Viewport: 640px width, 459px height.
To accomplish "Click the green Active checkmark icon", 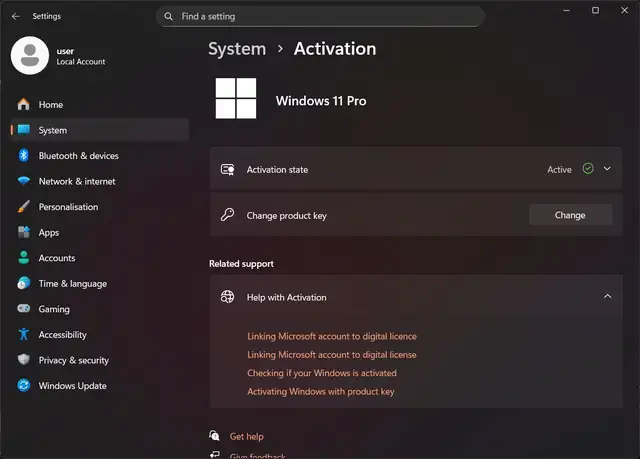I will [588, 168].
